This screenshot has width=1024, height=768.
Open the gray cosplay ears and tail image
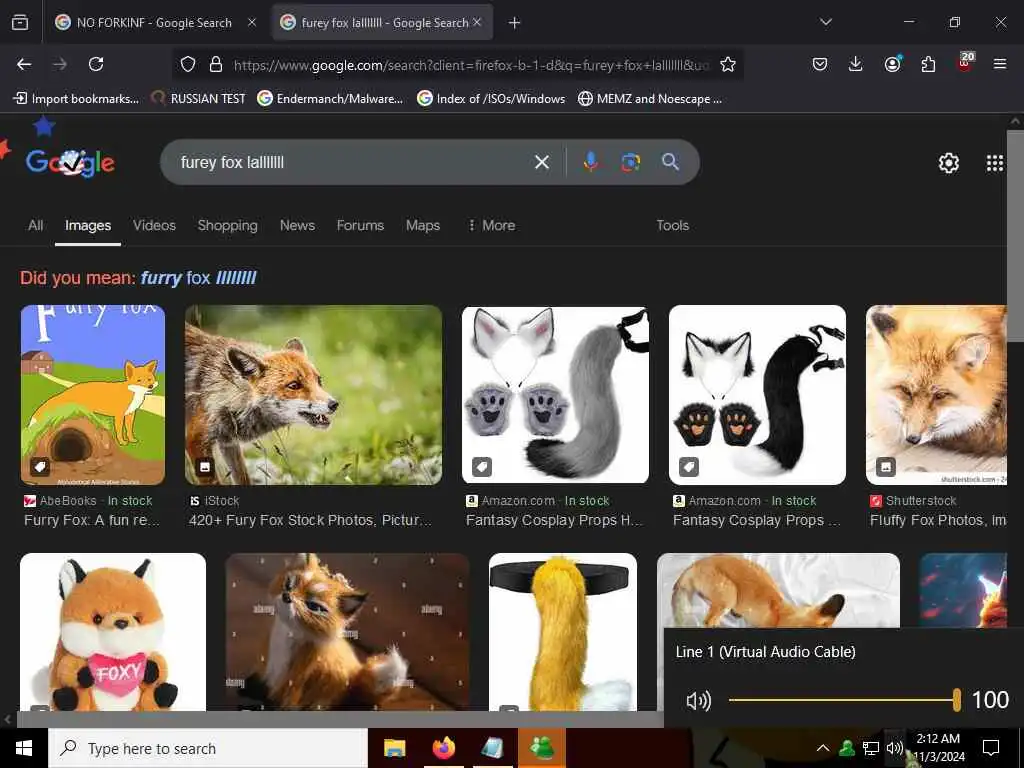pos(555,394)
